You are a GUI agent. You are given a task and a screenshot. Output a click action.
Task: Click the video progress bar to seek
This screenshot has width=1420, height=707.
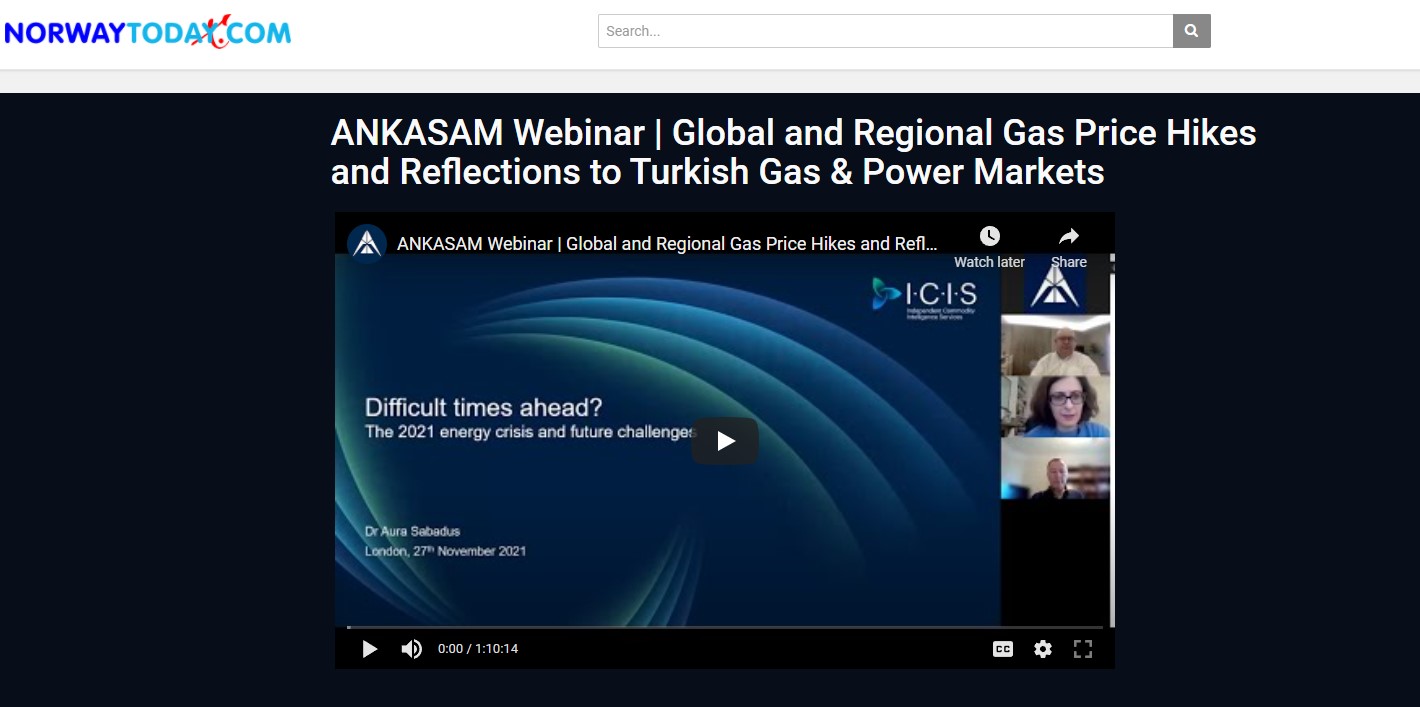tap(724, 627)
